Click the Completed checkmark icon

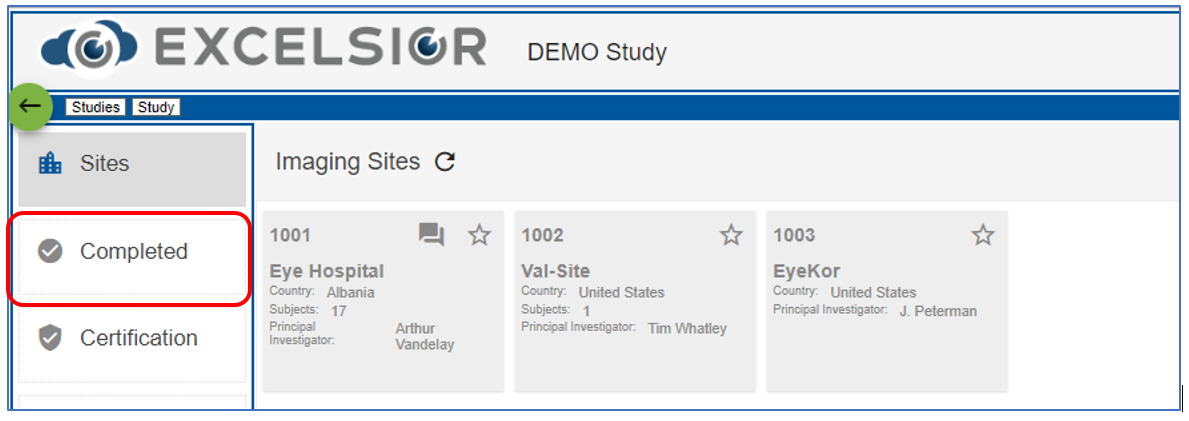point(50,251)
